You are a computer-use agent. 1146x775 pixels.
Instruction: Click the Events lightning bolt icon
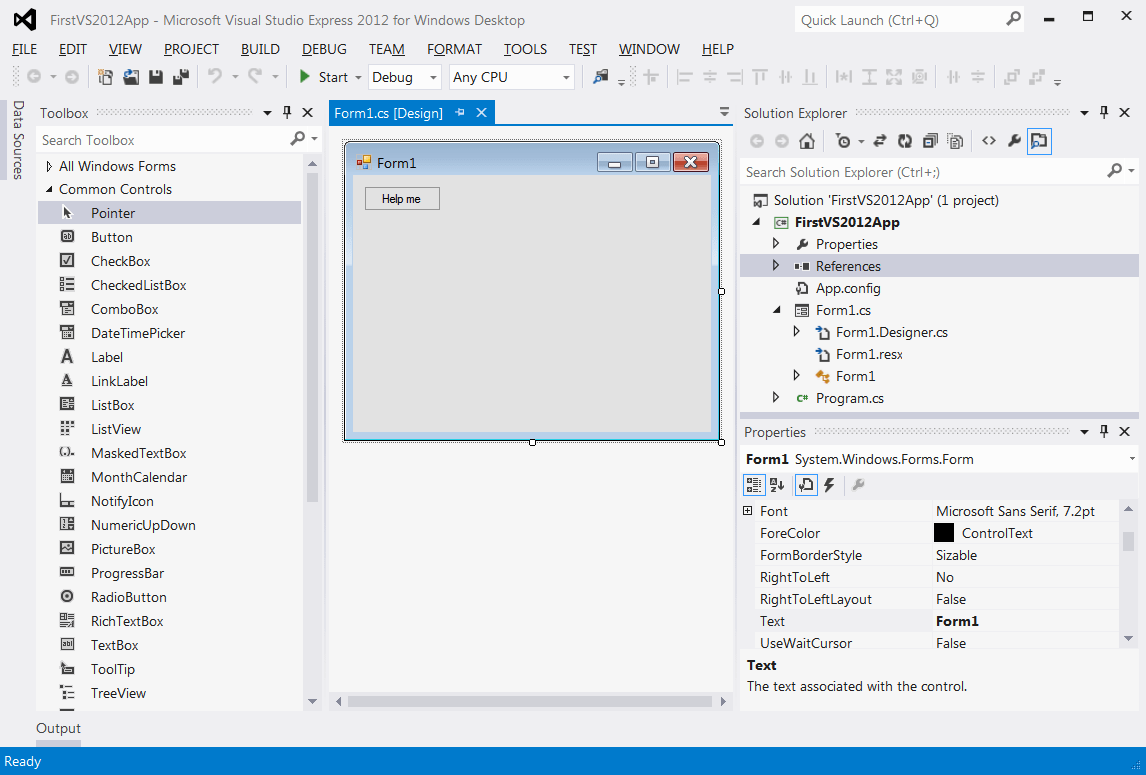[829, 485]
